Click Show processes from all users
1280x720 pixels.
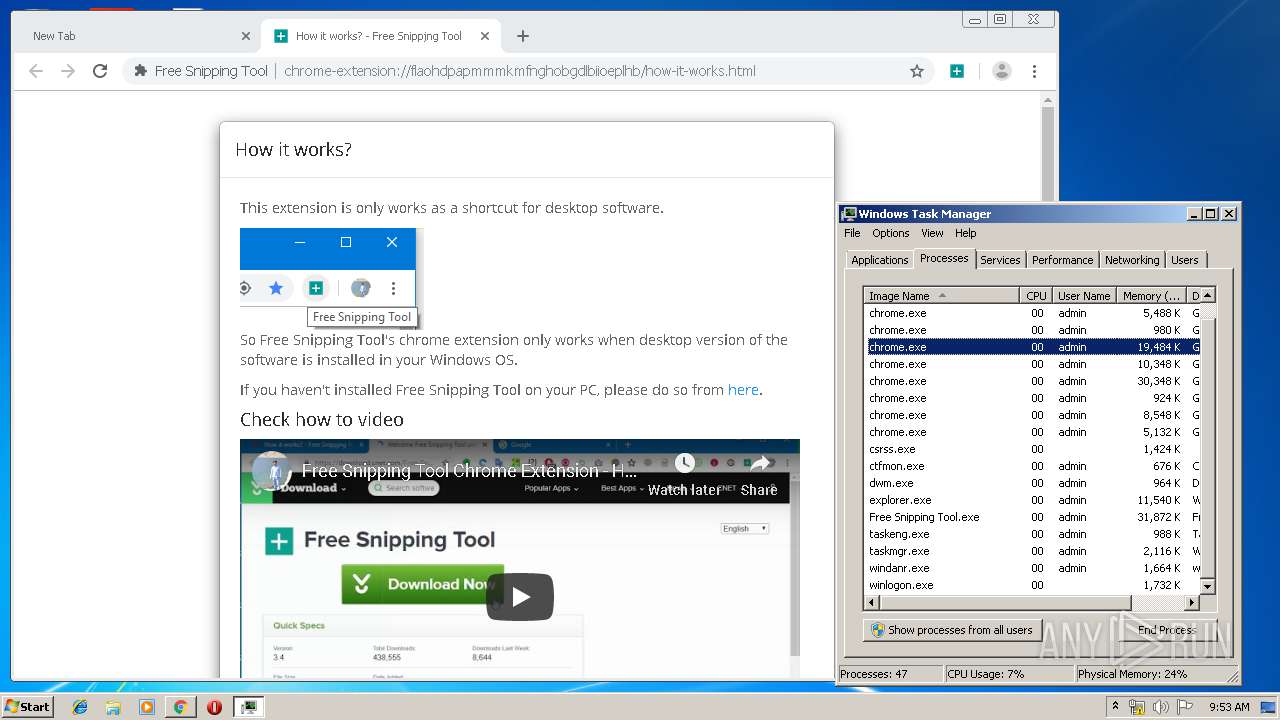pos(952,630)
